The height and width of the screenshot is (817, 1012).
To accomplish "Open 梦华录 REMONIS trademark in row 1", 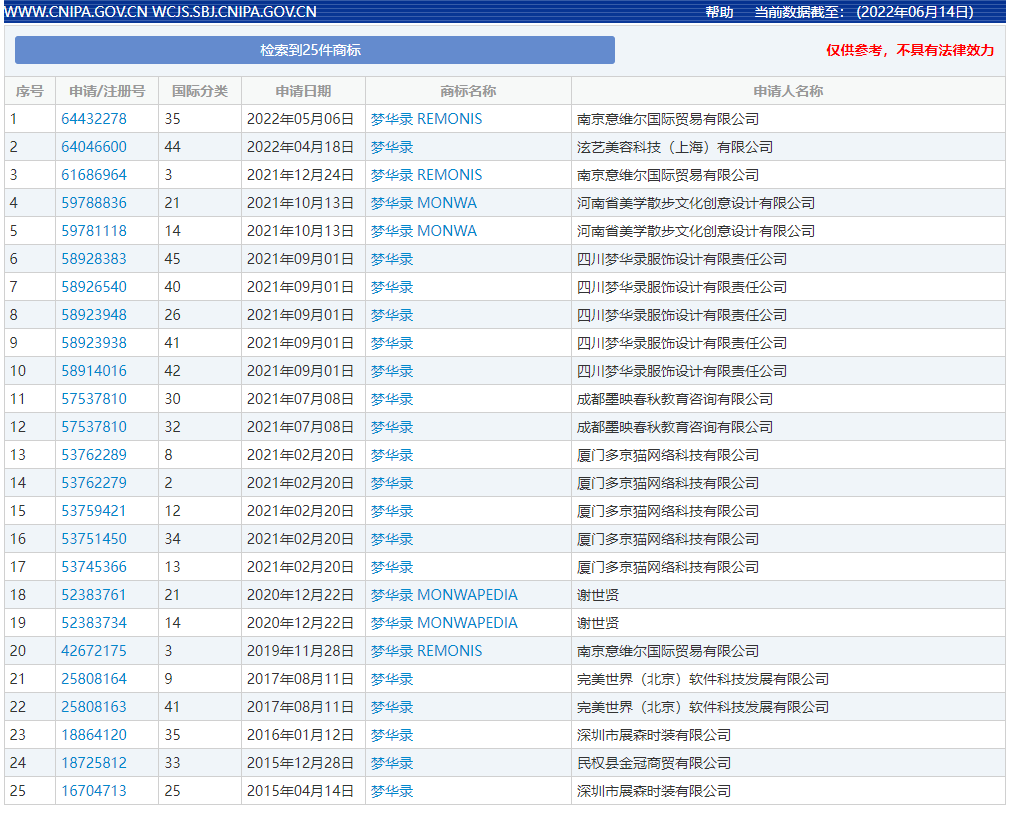I will 426,119.
